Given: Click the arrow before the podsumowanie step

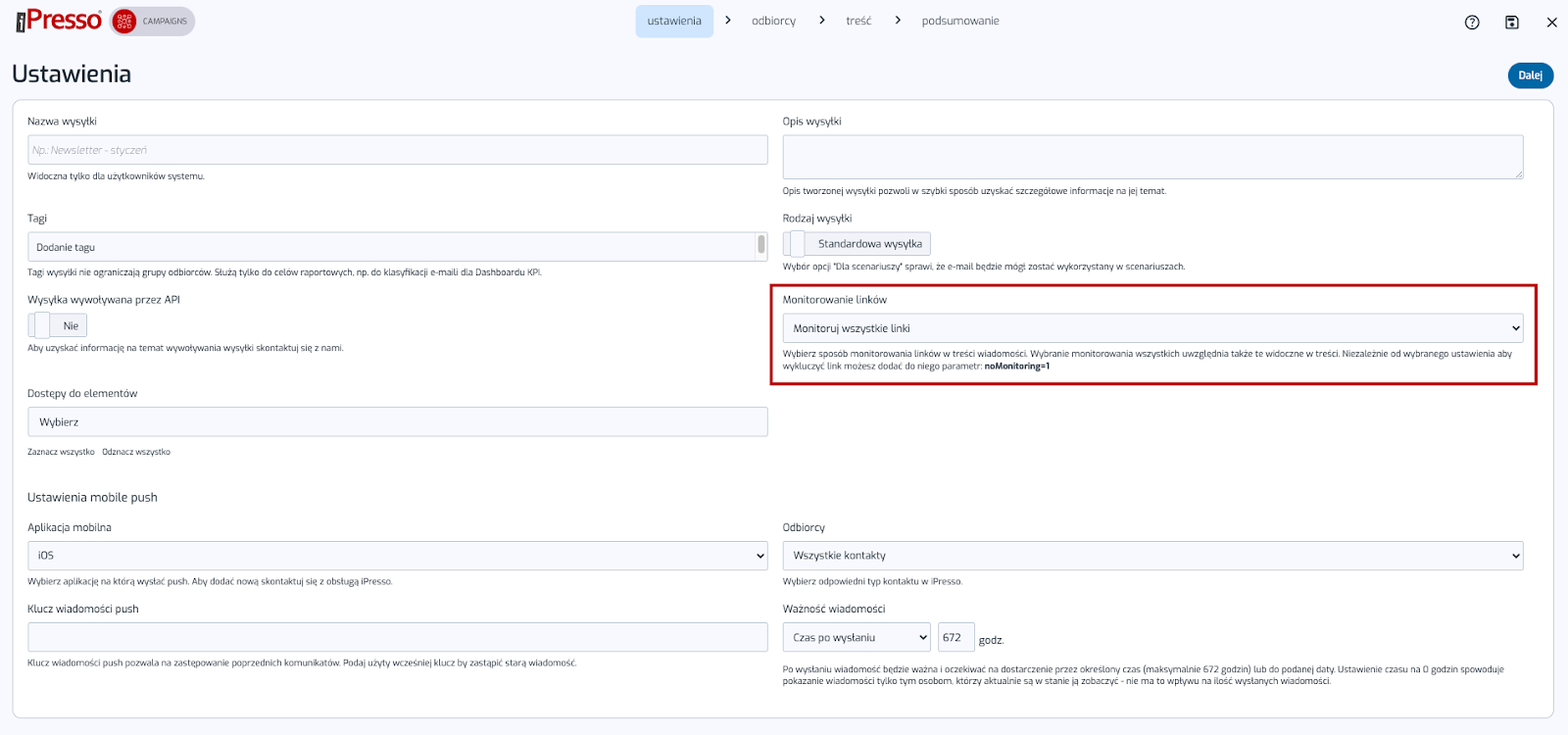Looking at the screenshot, I should pos(898,21).
